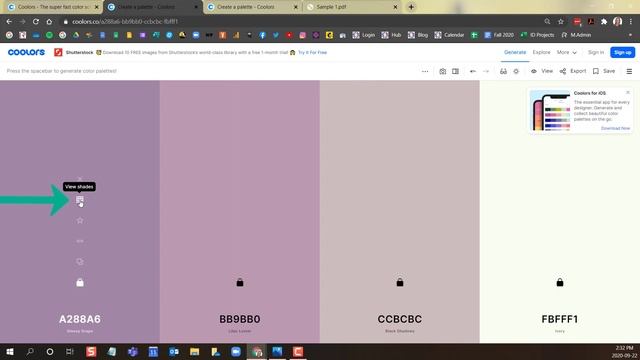The width and height of the screenshot is (640, 360).
Task: Open the Explore menu item
Action: [542, 52]
